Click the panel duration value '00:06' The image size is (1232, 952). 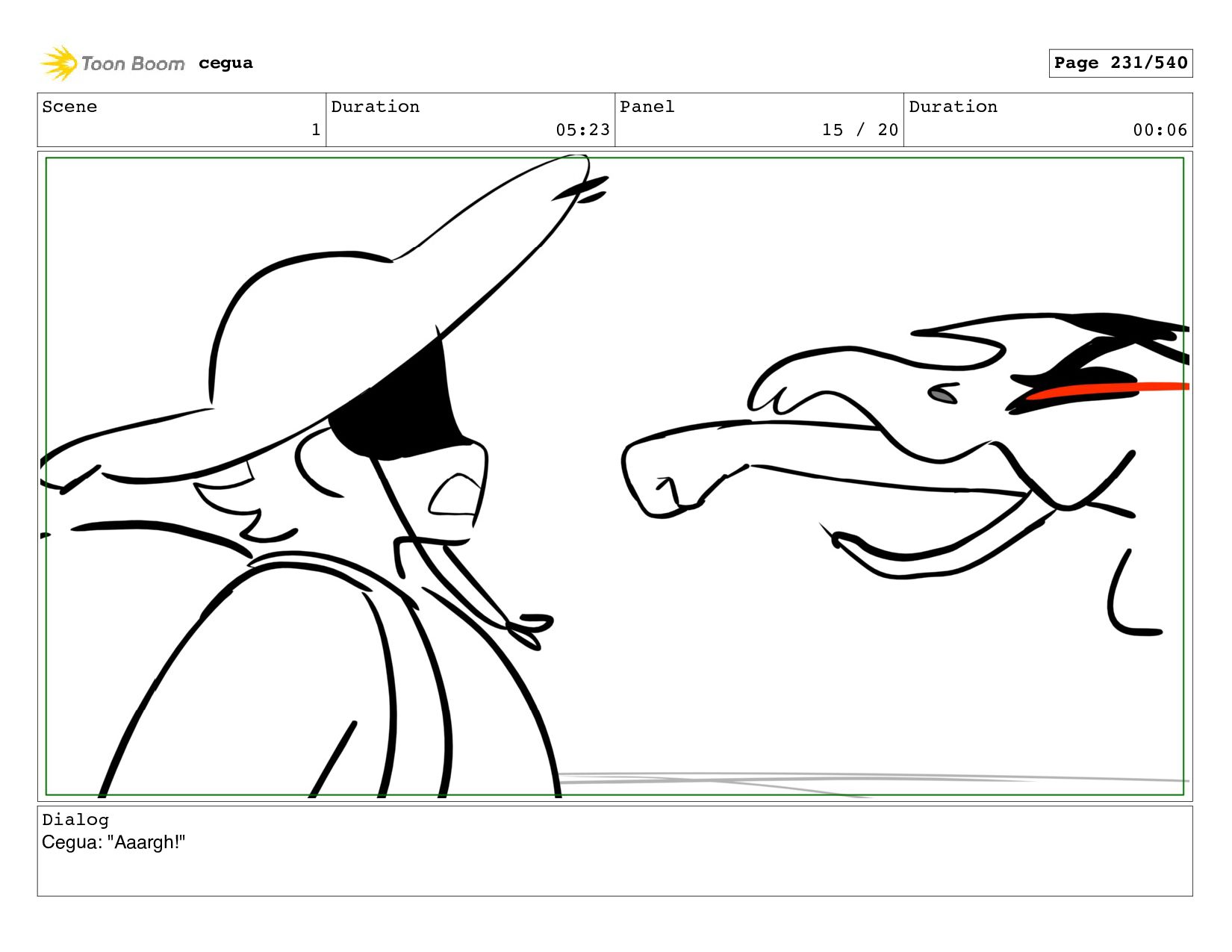[x=1160, y=130]
